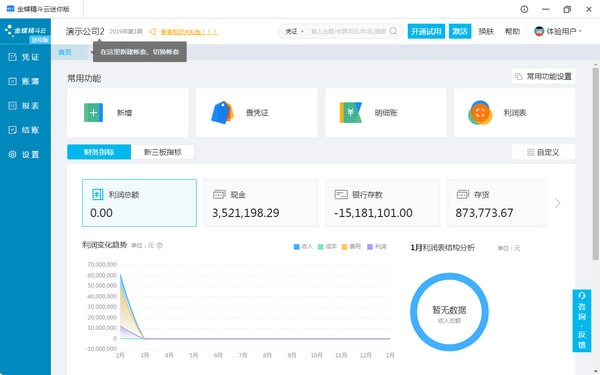Click the 现金 card icon
This screenshot has width=600, height=375.
pos(219,194)
